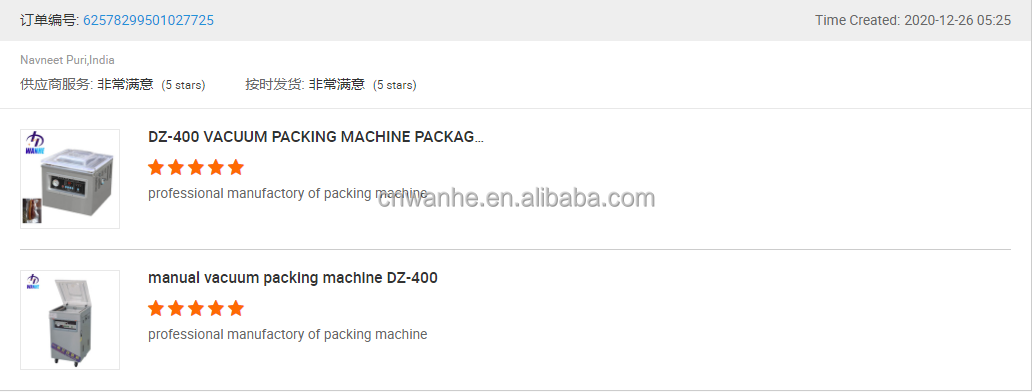Viewport: 1032px width, 392px height.
Task: Click second star of DZ-400 VACUUM PACKING rating
Action: [176, 167]
